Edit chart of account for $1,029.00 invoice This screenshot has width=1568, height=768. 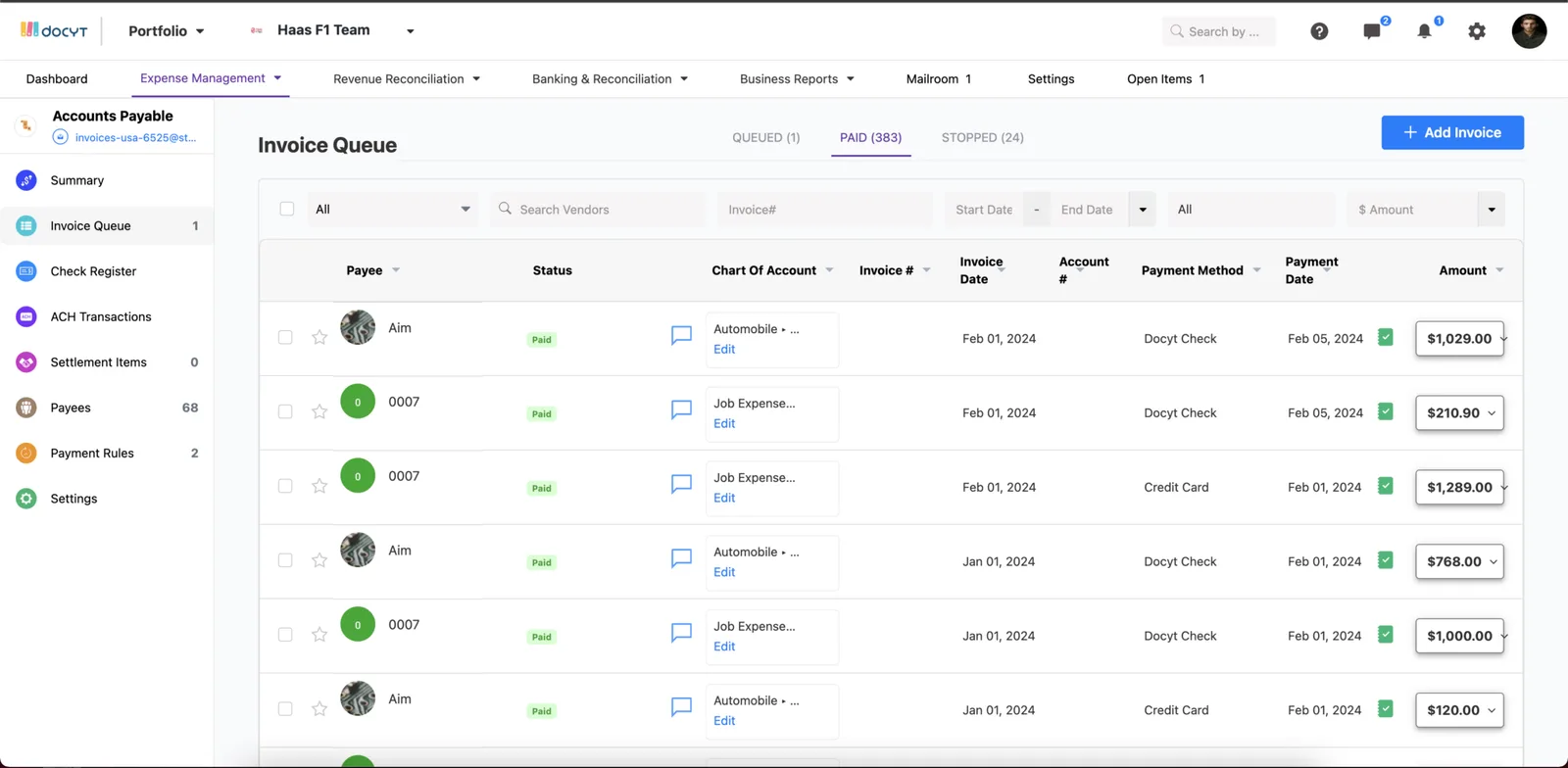(724, 350)
